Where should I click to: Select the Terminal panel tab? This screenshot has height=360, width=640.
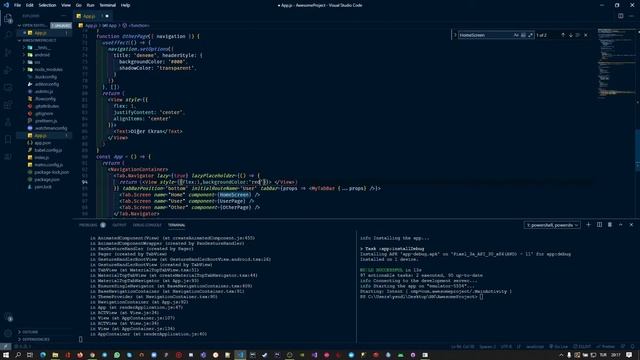tap(176, 225)
